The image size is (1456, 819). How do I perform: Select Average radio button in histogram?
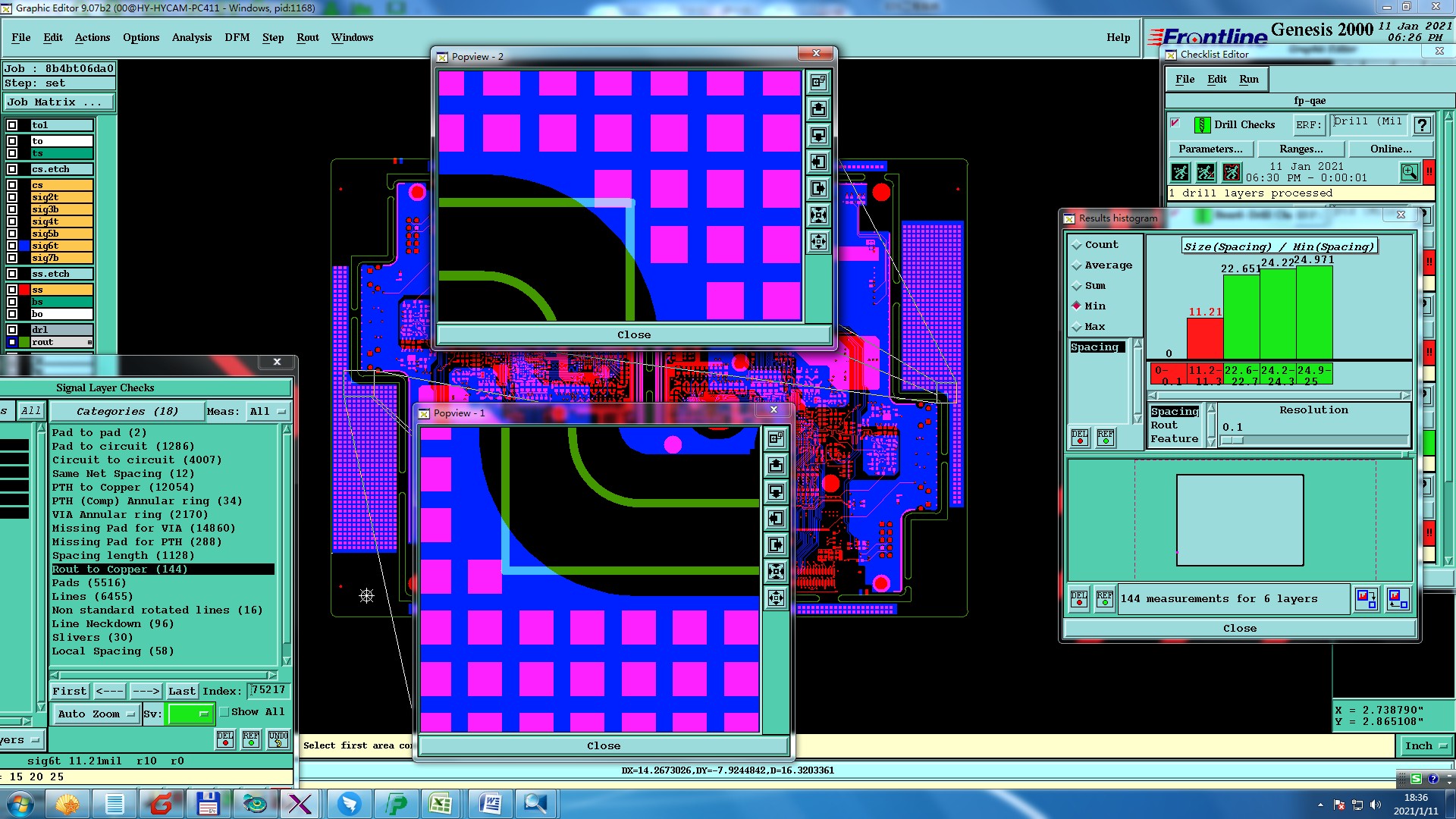click(1076, 265)
